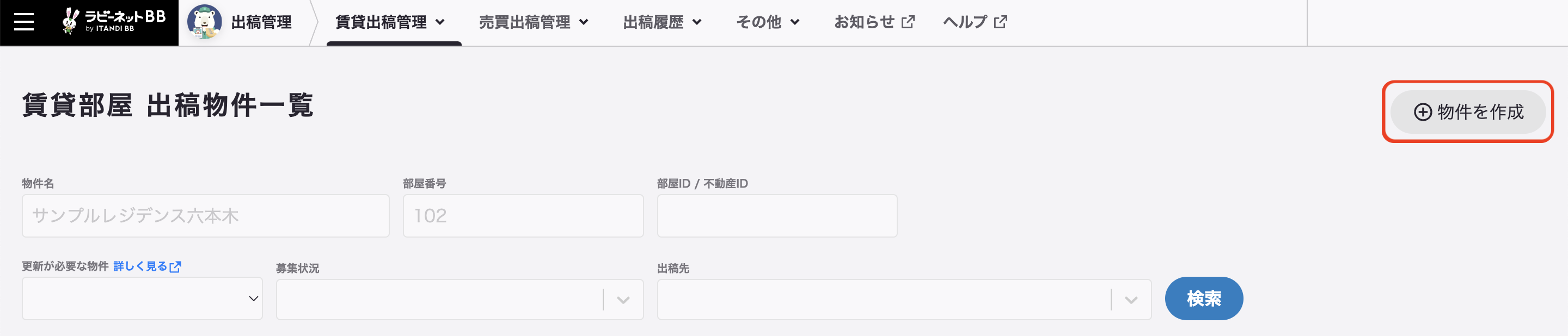Expand the 出稿先 dropdown chevron

[x=1131, y=300]
